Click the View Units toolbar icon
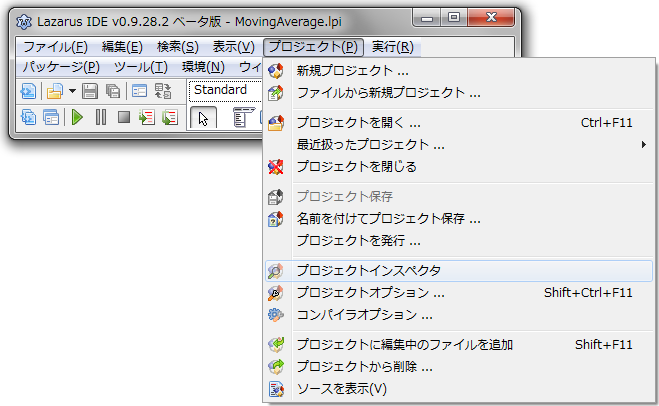 point(29,117)
